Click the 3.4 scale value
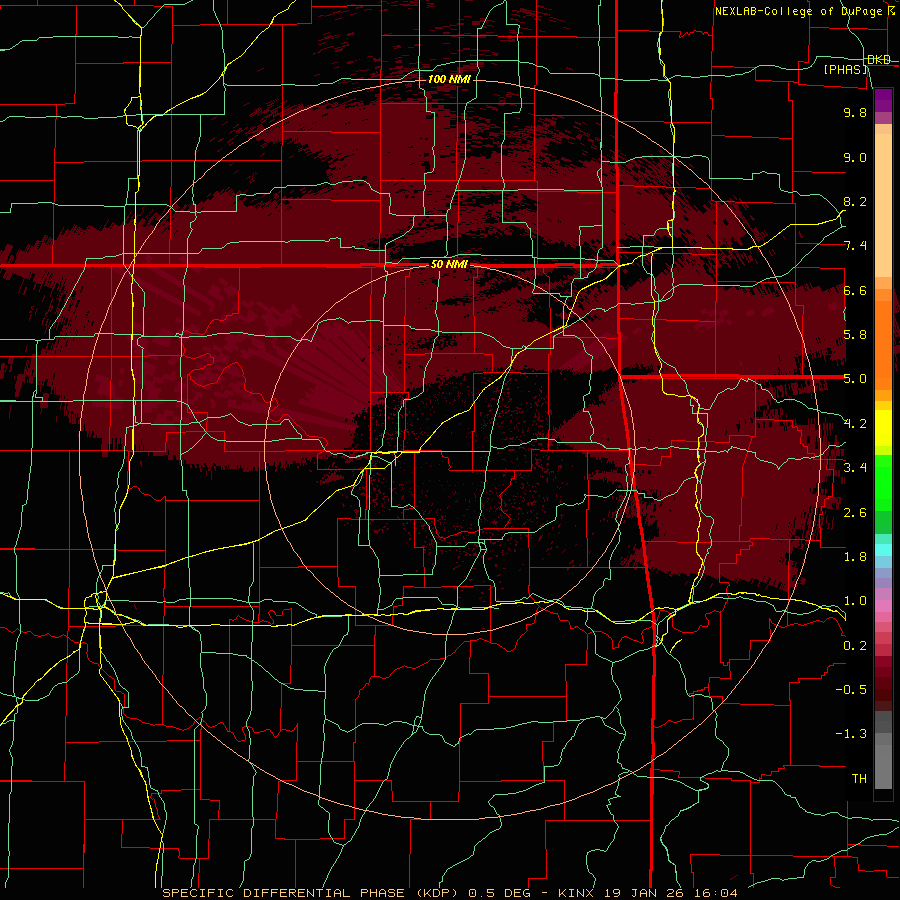The image size is (900, 900). tap(855, 468)
